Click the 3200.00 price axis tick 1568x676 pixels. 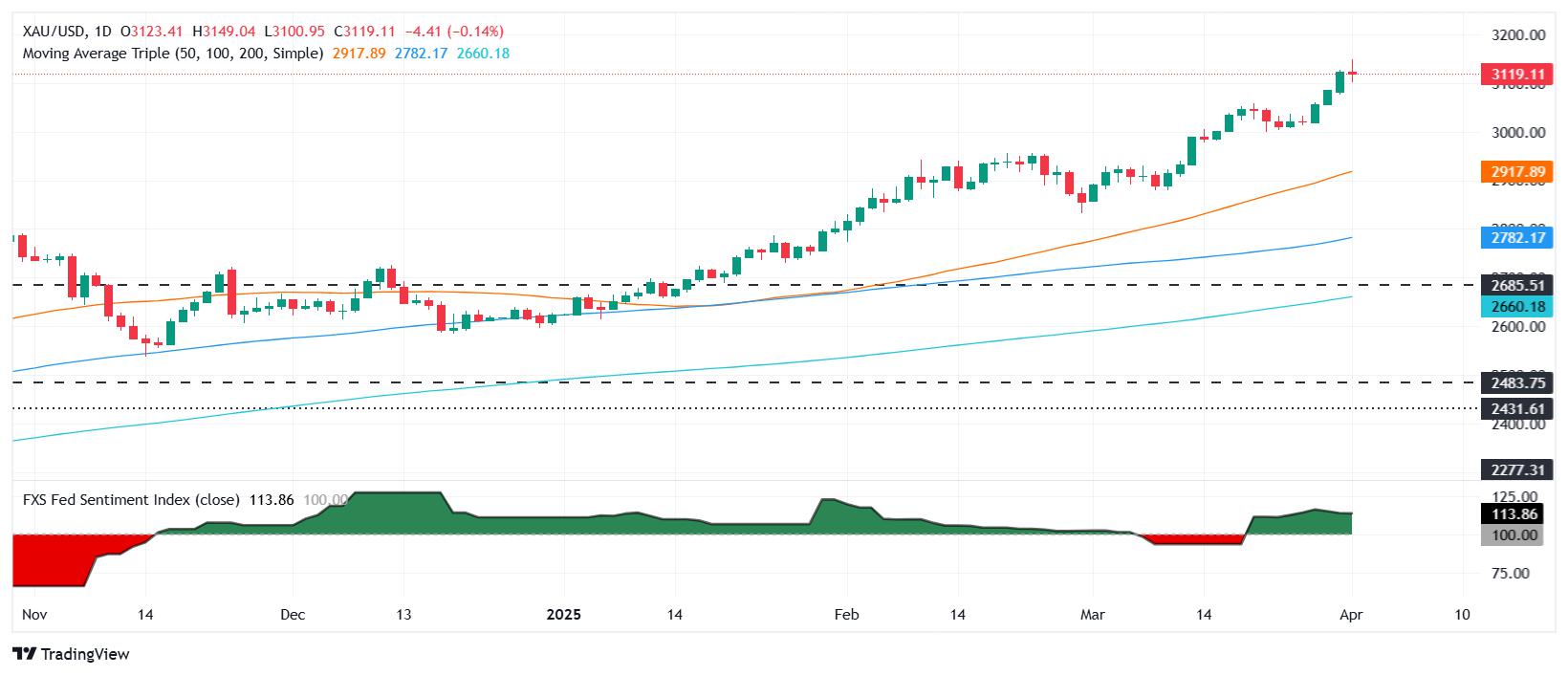pyautogui.click(x=1519, y=34)
